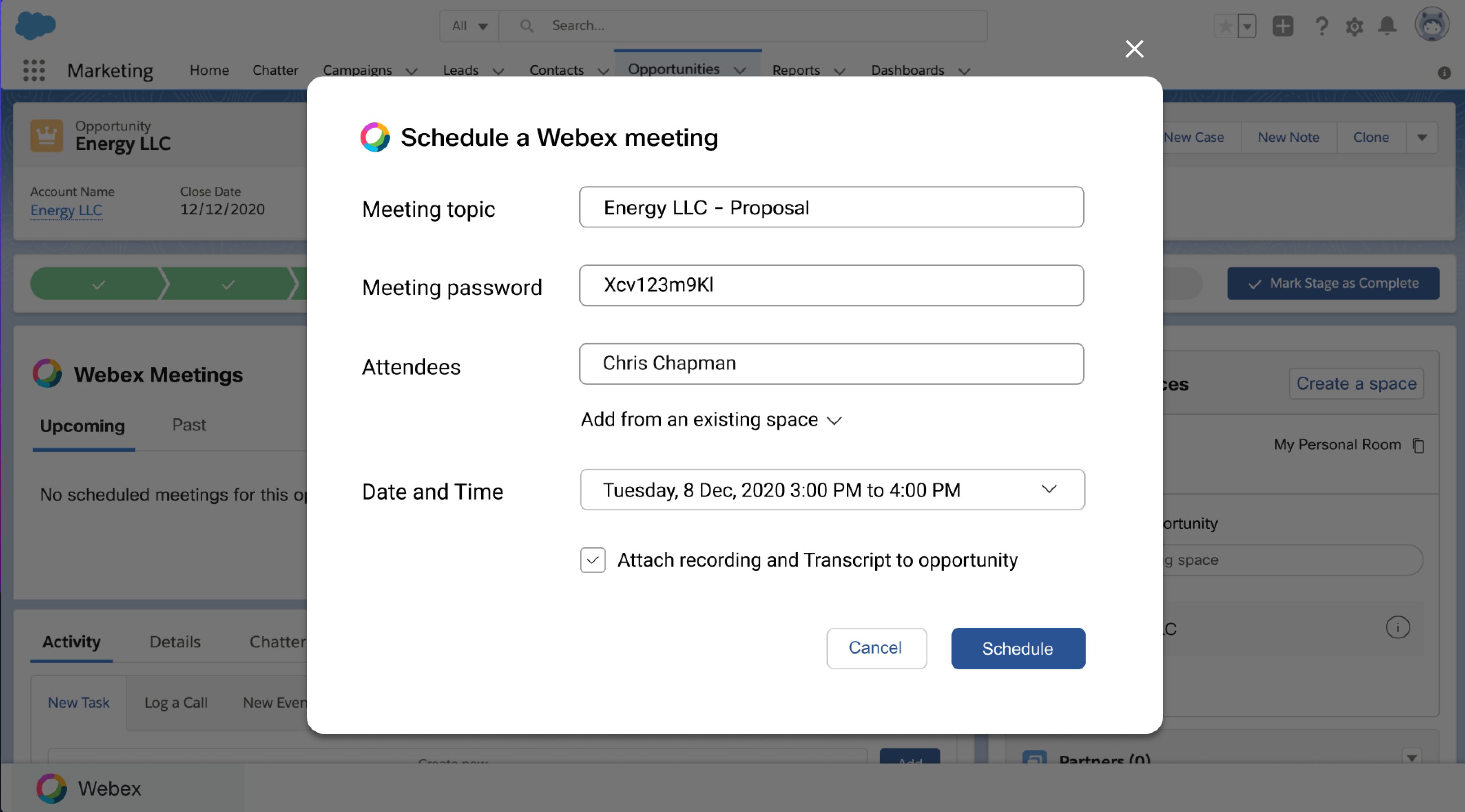The height and width of the screenshot is (812, 1465).
Task: Click the Schedule button
Action: (x=1018, y=649)
